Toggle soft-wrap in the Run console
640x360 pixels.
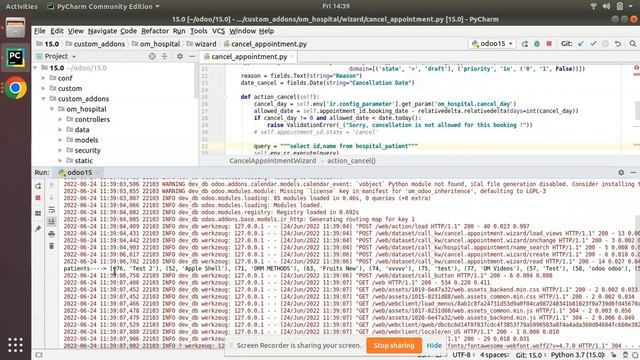51,210
